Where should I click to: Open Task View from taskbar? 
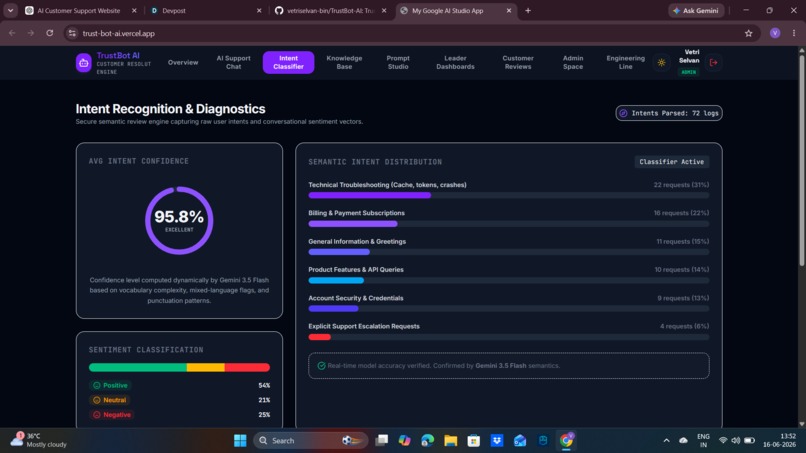(x=381, y=441)
